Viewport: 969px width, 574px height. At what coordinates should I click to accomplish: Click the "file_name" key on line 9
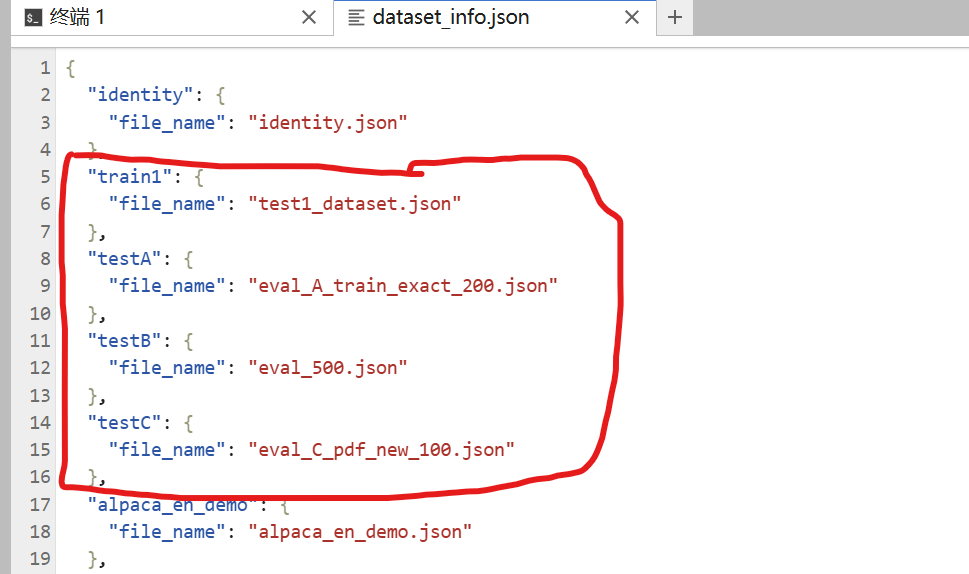coord(167,285)
